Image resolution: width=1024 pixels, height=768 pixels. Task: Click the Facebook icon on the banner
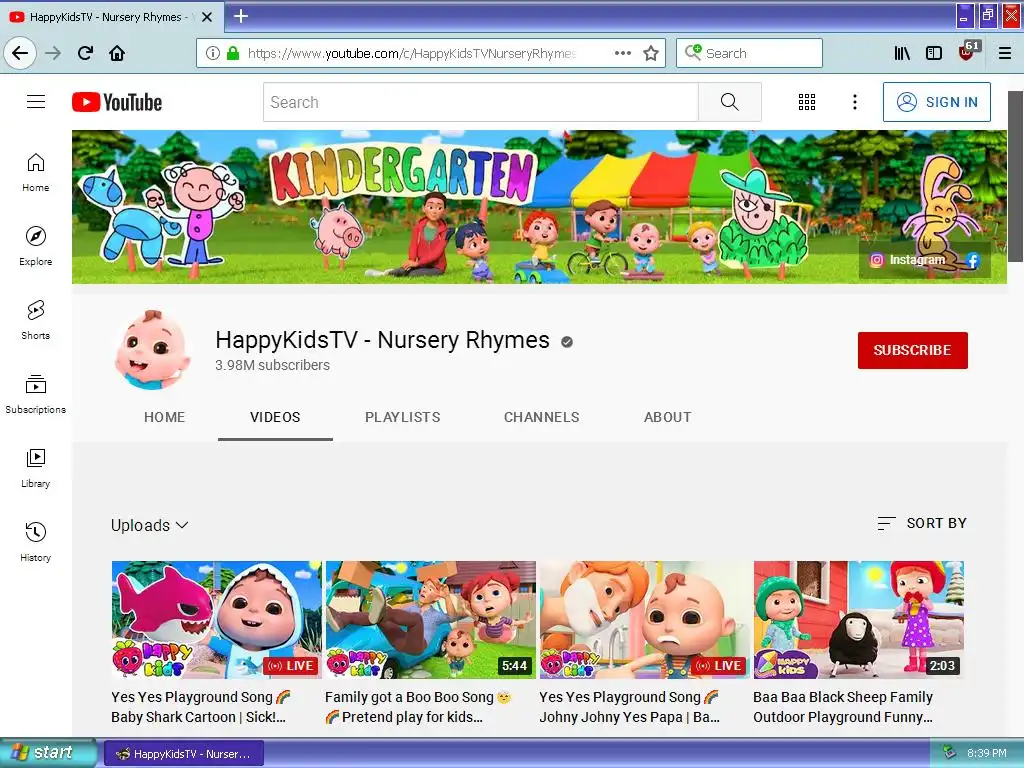click(x=972, y=260)
